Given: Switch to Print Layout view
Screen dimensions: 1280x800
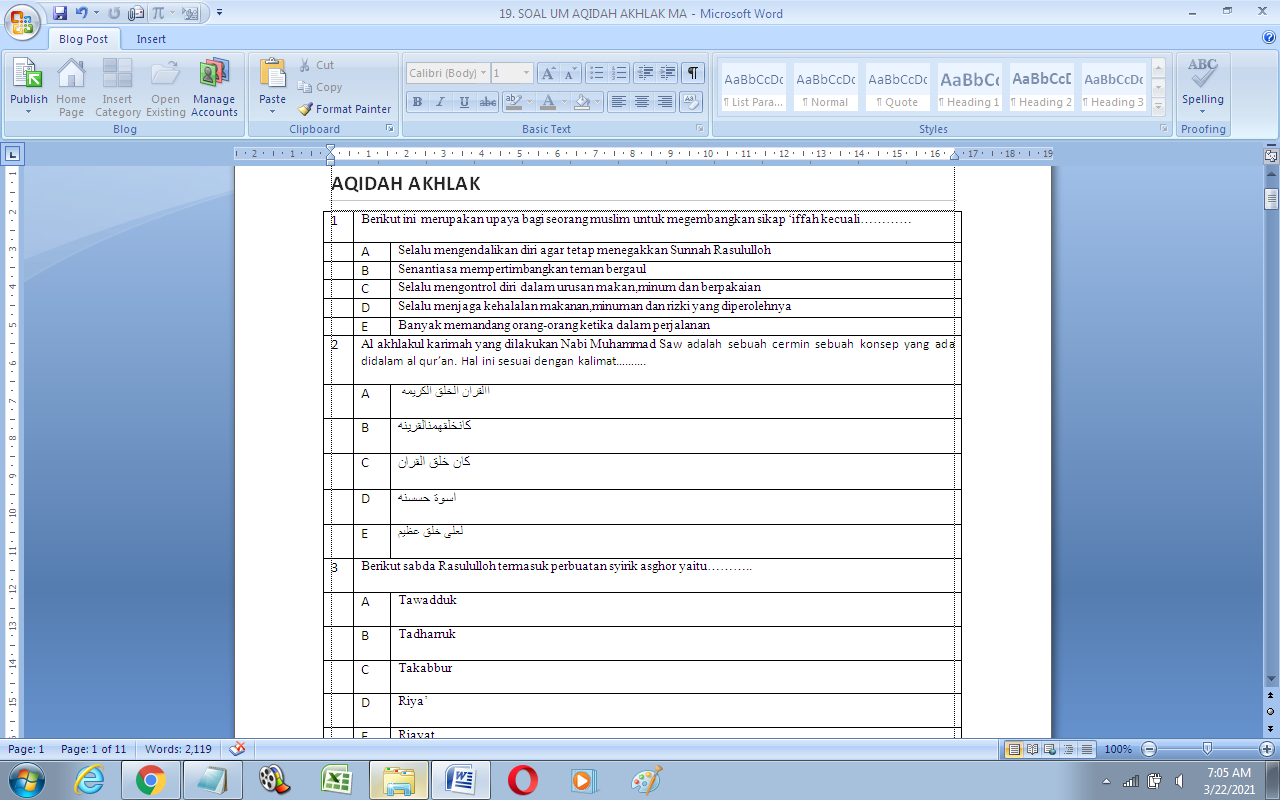Looking at the screenshot, I should pos(1014,749).
